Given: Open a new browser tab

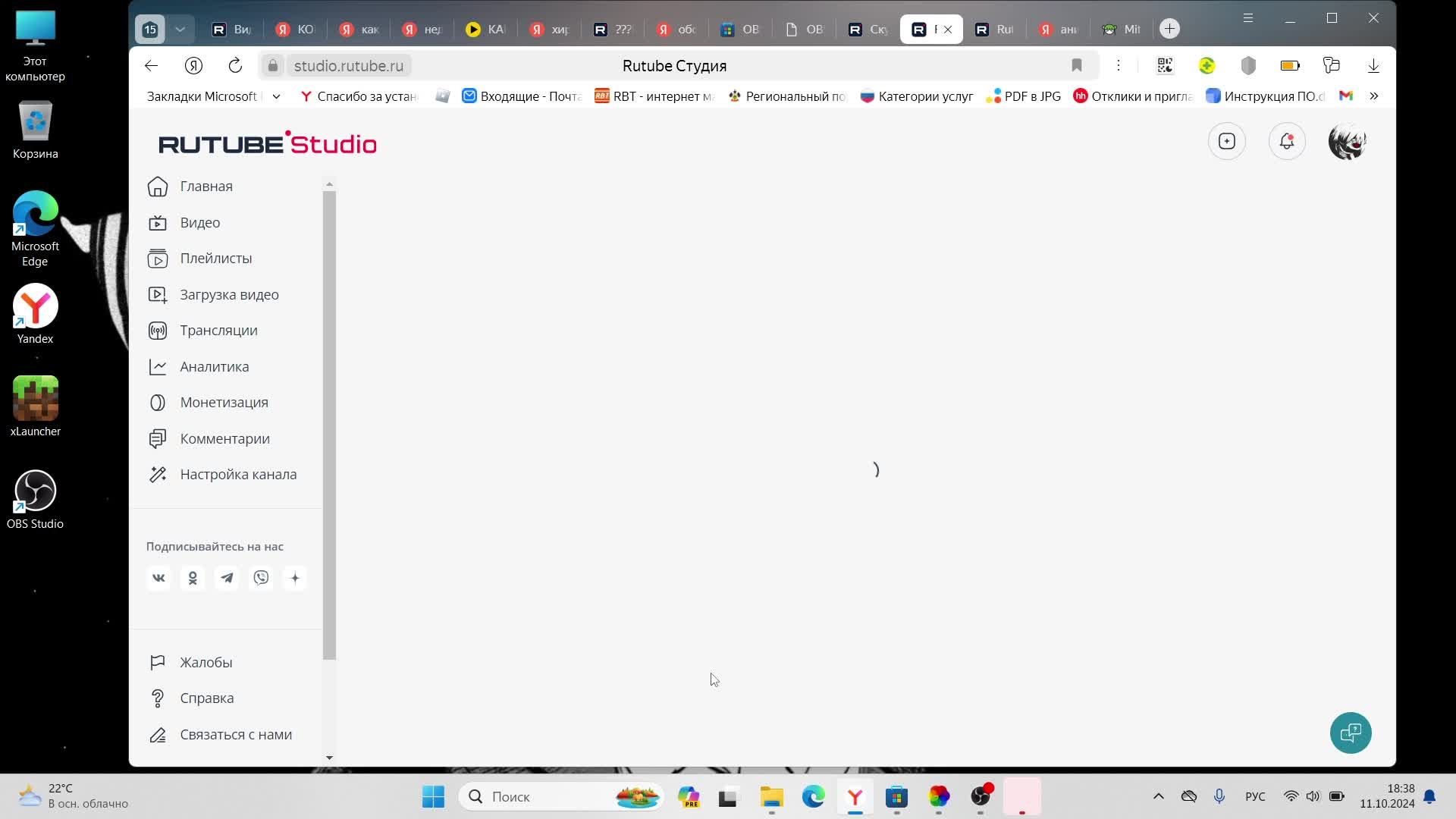Looking at the screenshot, I should 1169,29.
